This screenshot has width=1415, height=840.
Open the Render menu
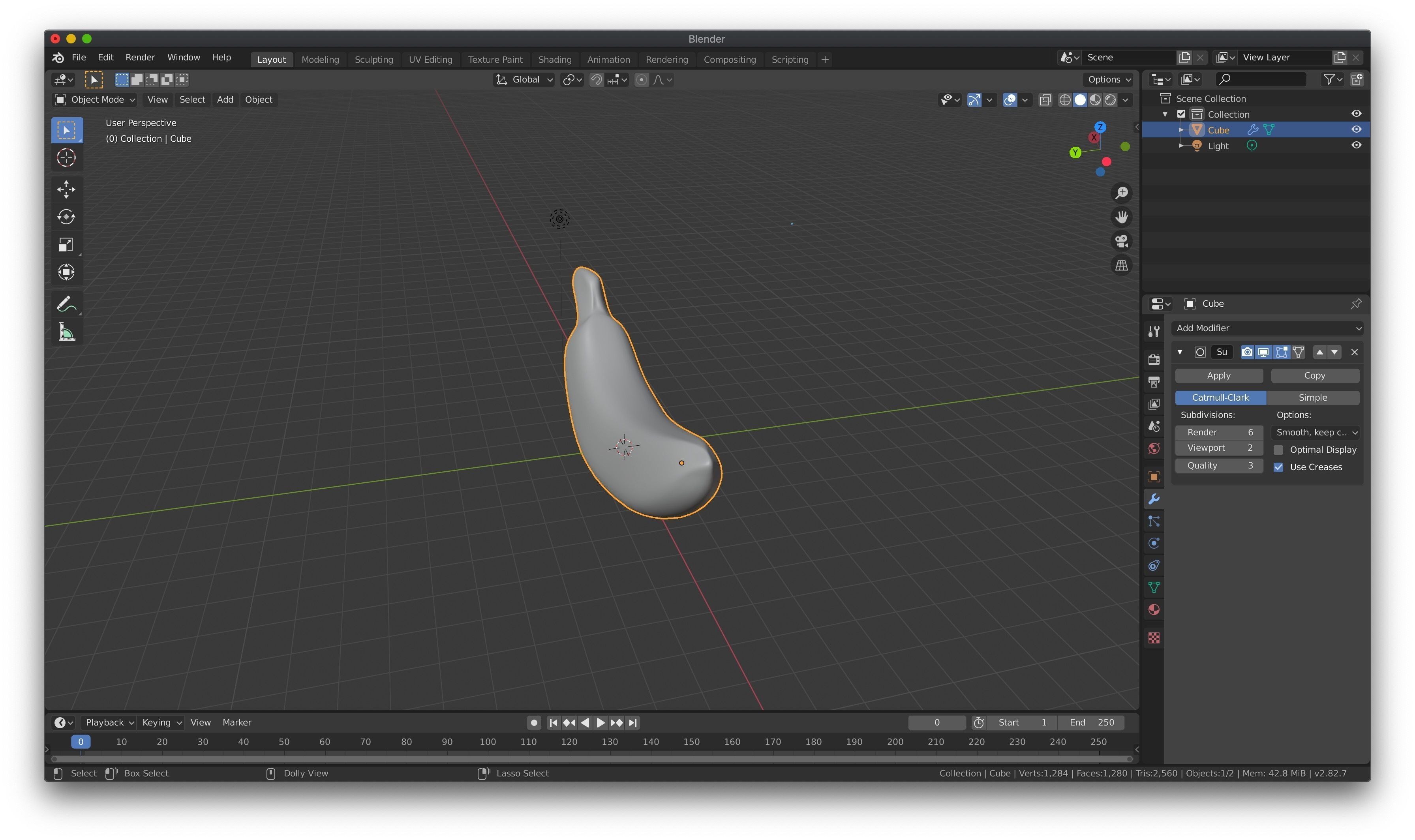140,58
